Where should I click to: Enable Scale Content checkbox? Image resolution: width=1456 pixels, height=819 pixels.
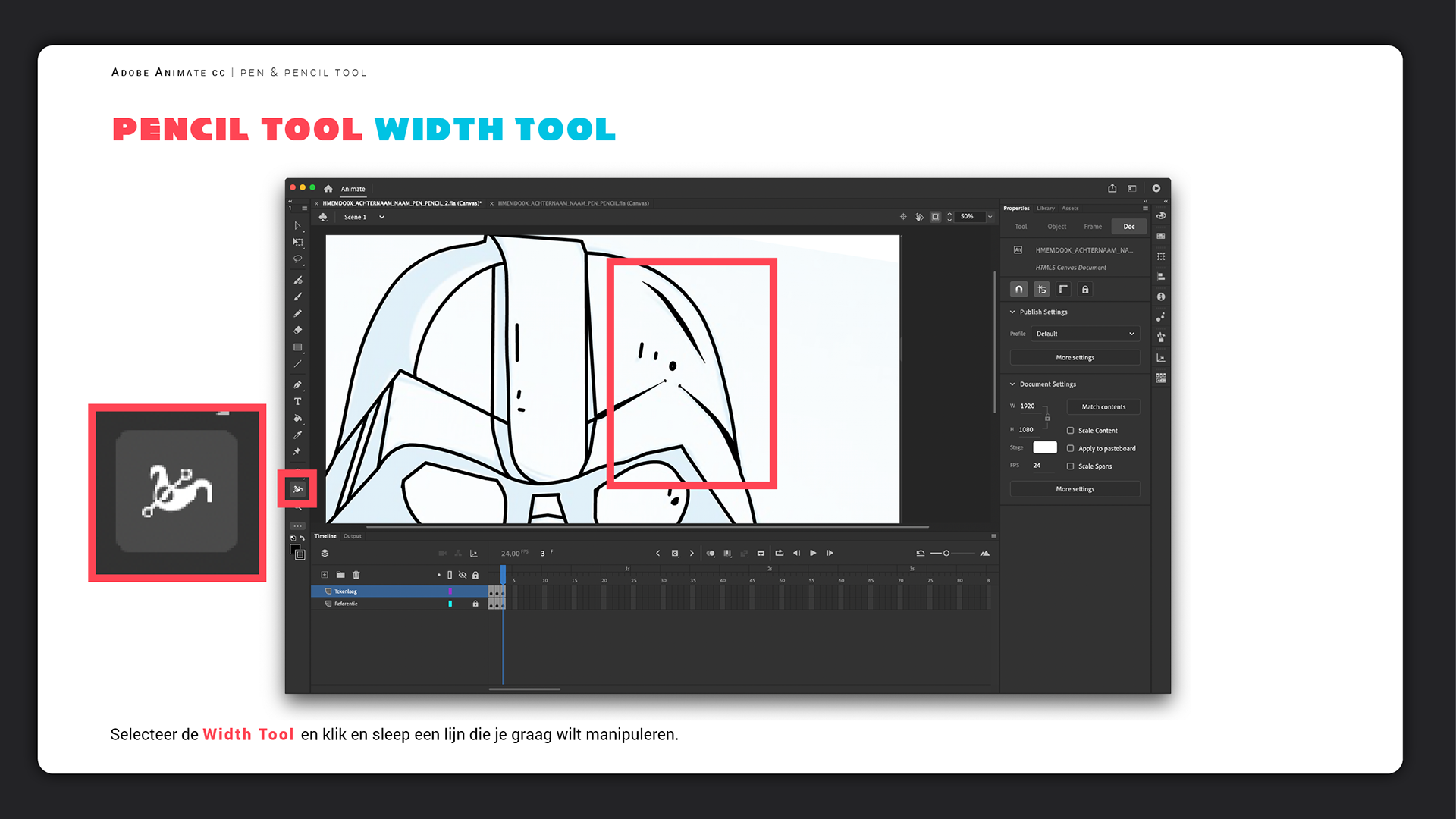pyautogui.click(x=1070, y=431)
